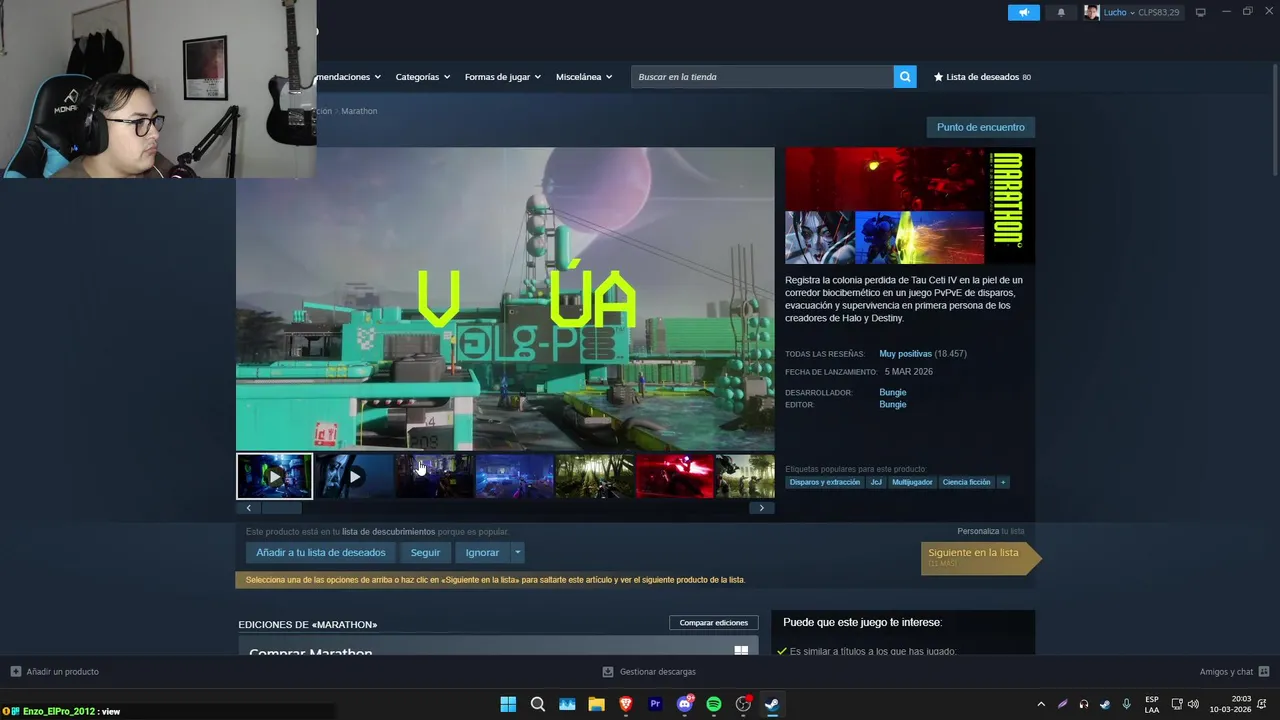Open Spotify from the taskbar
1280x720 pixels.
coord(714,704)
